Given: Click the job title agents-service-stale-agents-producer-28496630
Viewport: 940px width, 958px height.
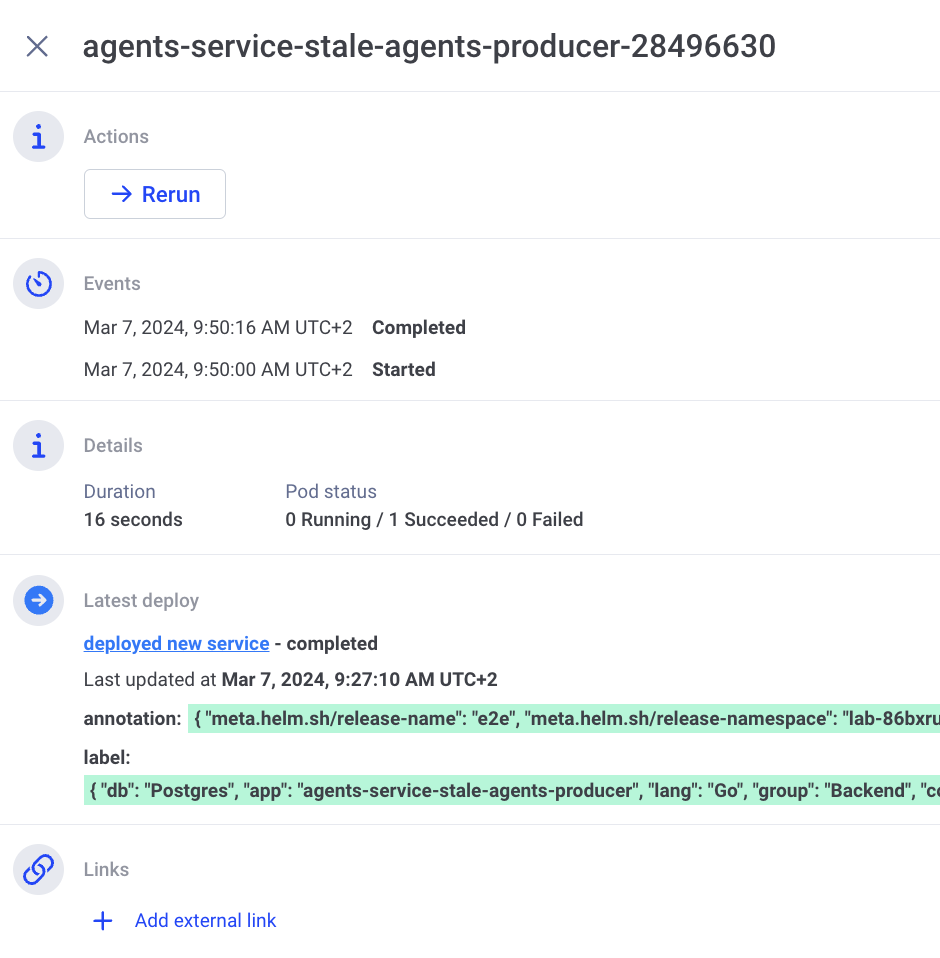Looking at the screenshot, I should tap(428, 46).
